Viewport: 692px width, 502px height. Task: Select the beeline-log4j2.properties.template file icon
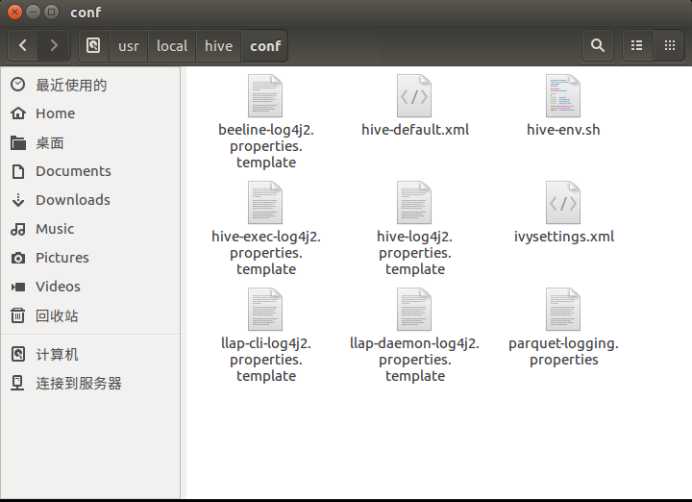[265, 96]
